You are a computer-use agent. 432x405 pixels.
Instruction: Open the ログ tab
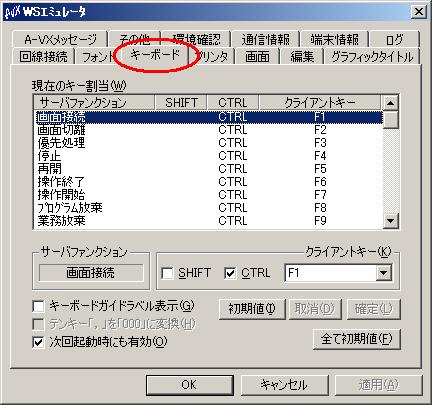(x=394, y=40)
